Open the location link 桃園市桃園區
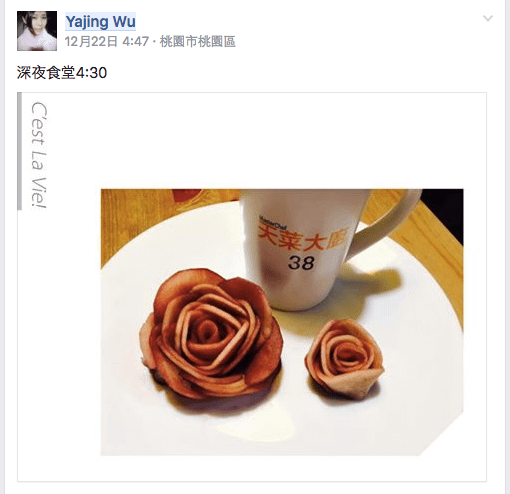The height and width of the screenshot is (494, 510). click(x=198, y=42)
